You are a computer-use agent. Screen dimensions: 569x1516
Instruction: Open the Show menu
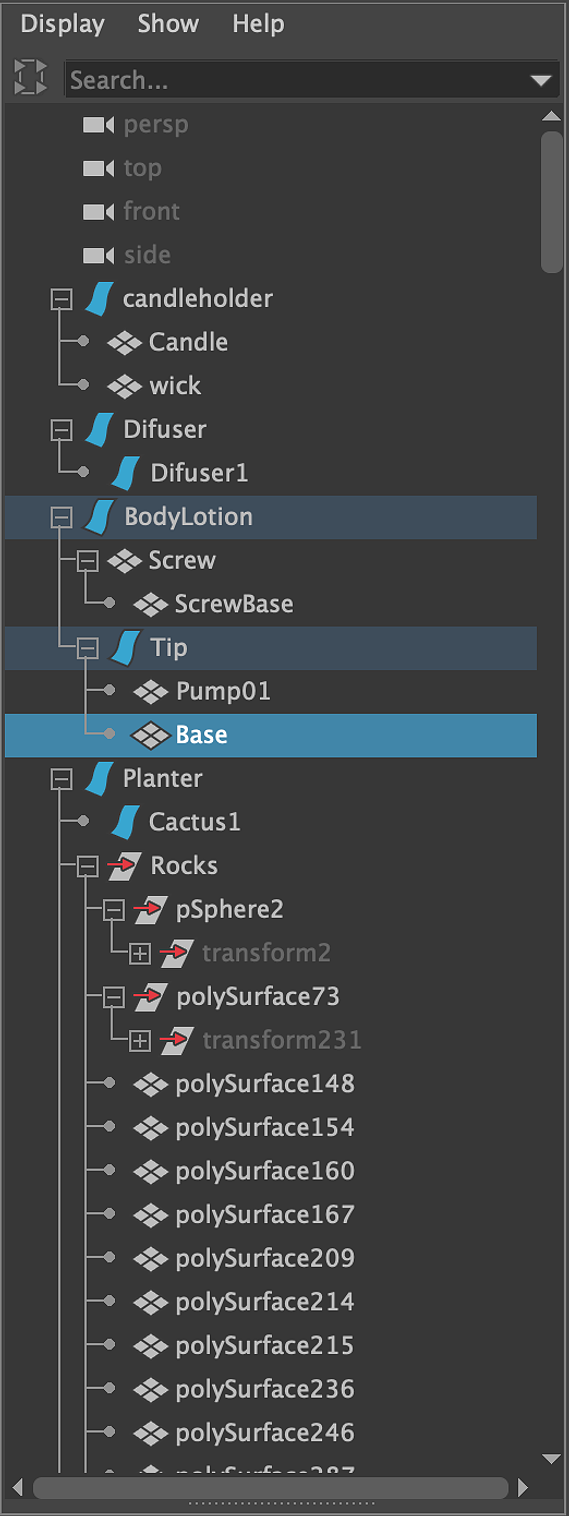click(x=168, y=24)
